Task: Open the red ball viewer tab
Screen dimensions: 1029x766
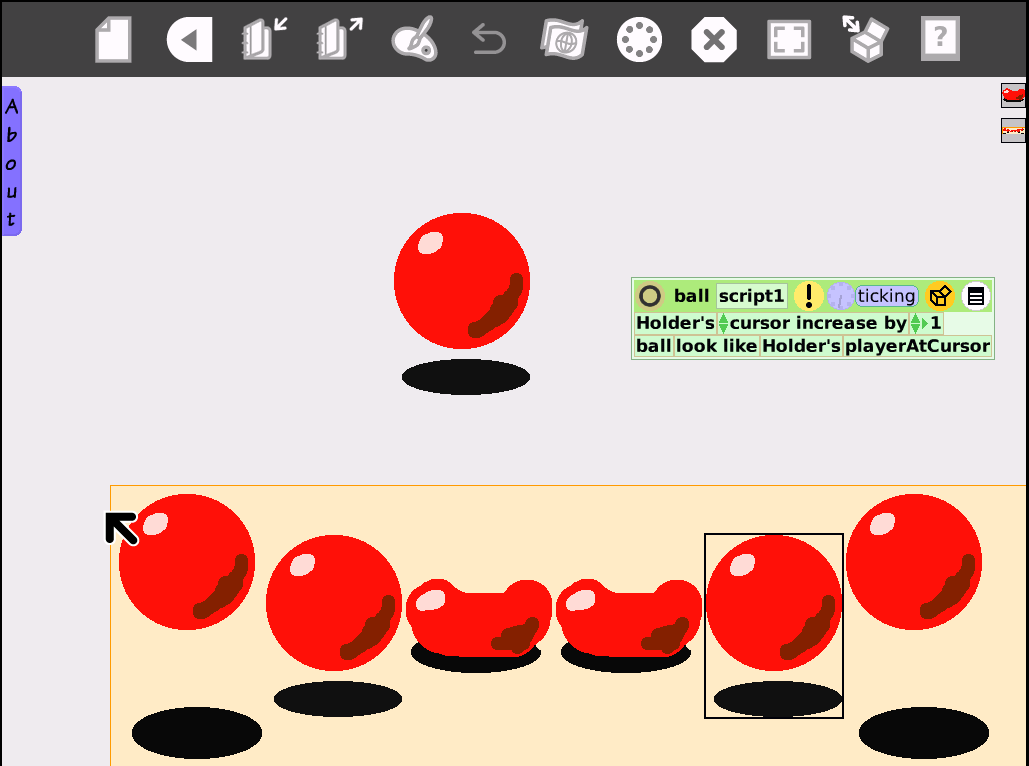Action: [1013, 95]
